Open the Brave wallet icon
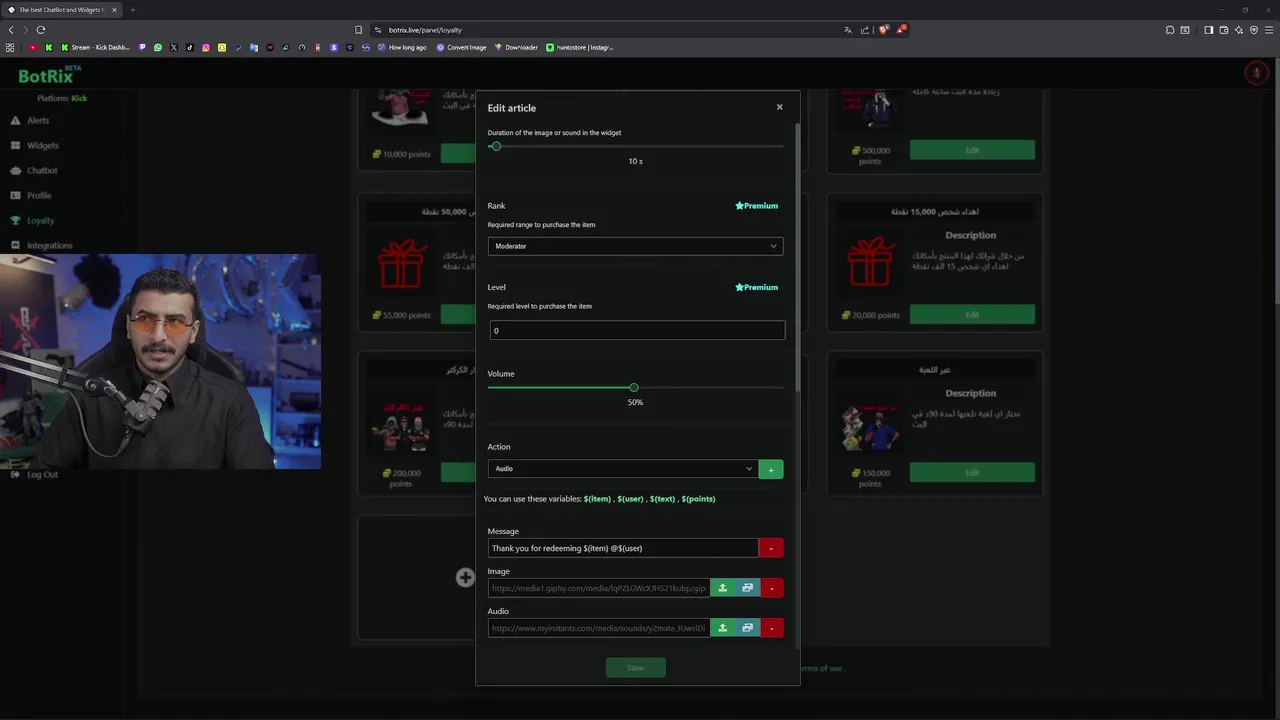The width and height of the screenshot is (1280, 720). click(1224, 30)
